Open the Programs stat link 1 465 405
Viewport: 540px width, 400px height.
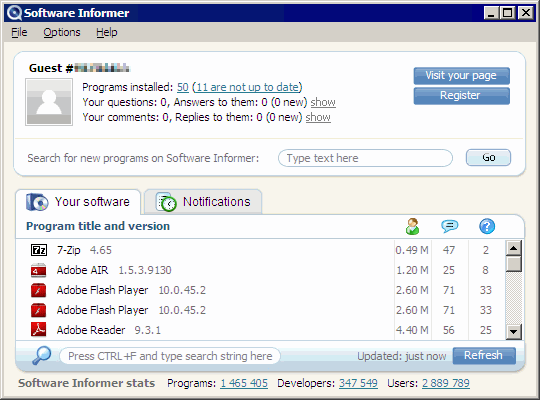click(244, 383)
